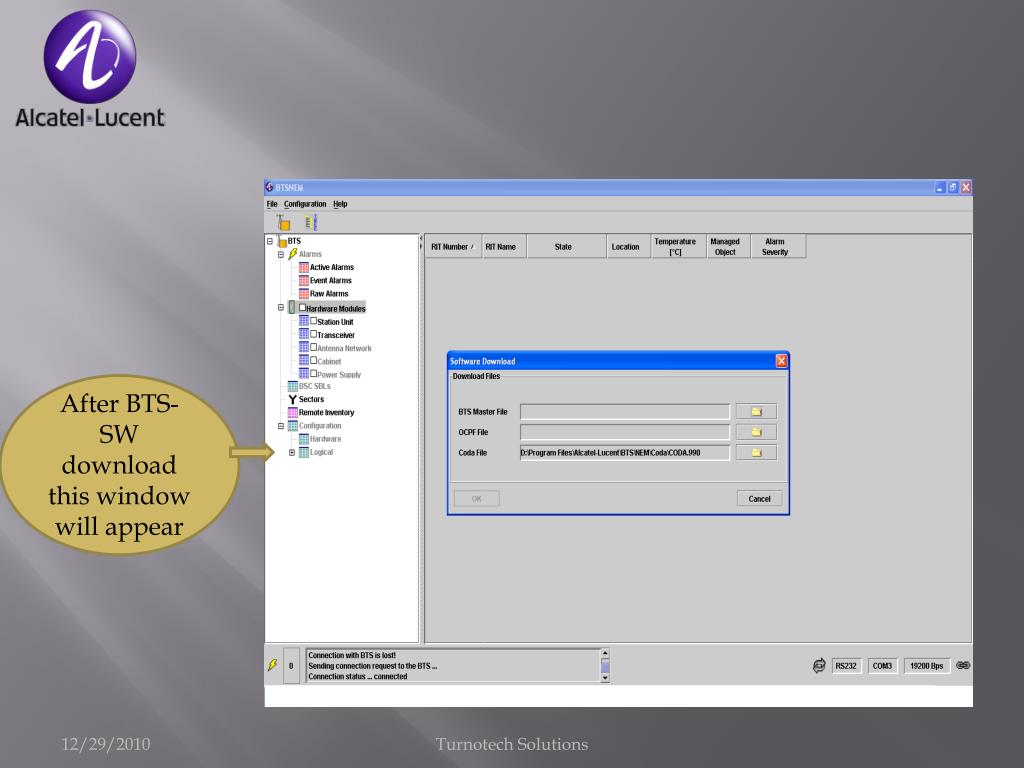Click the Coda File path field

pyautogui.click(x=625, y=453)
